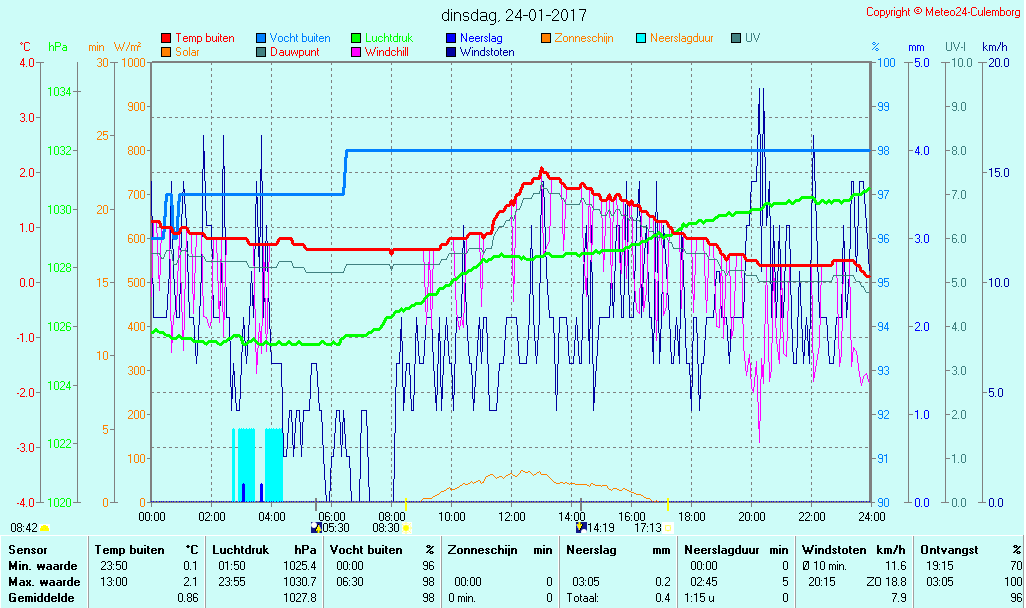Click the moonset icon beside 14:19

pyautogui.click(x=581, y=528)
